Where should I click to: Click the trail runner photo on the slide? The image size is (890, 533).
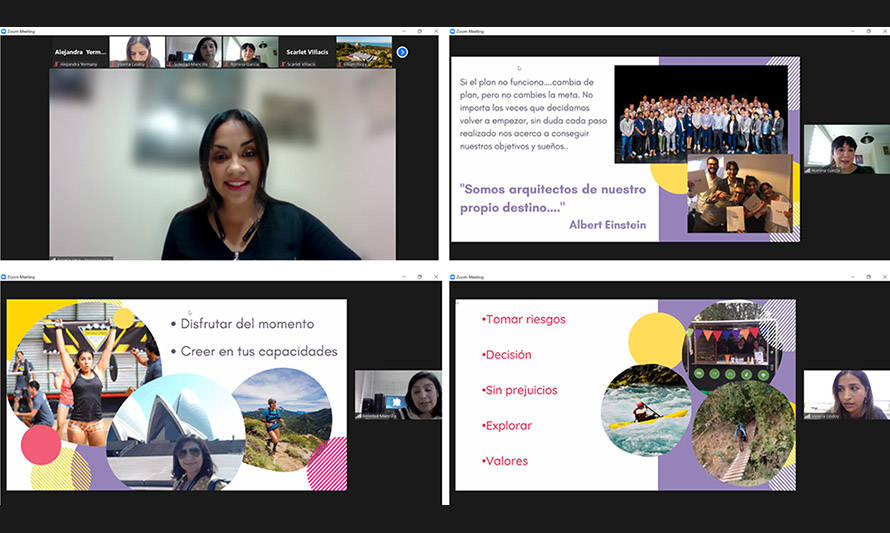[x=282, y=420]
